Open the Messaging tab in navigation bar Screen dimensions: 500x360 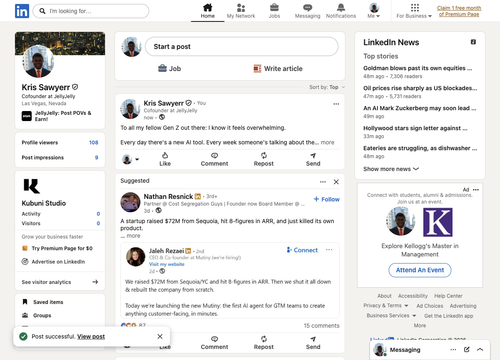307,11
